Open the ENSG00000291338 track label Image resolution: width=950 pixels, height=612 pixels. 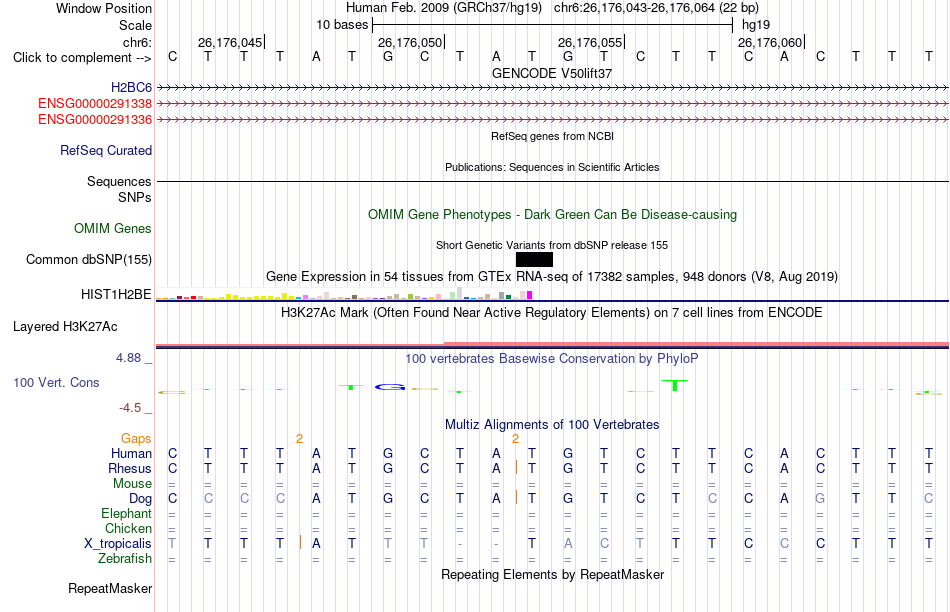(95, 104)
